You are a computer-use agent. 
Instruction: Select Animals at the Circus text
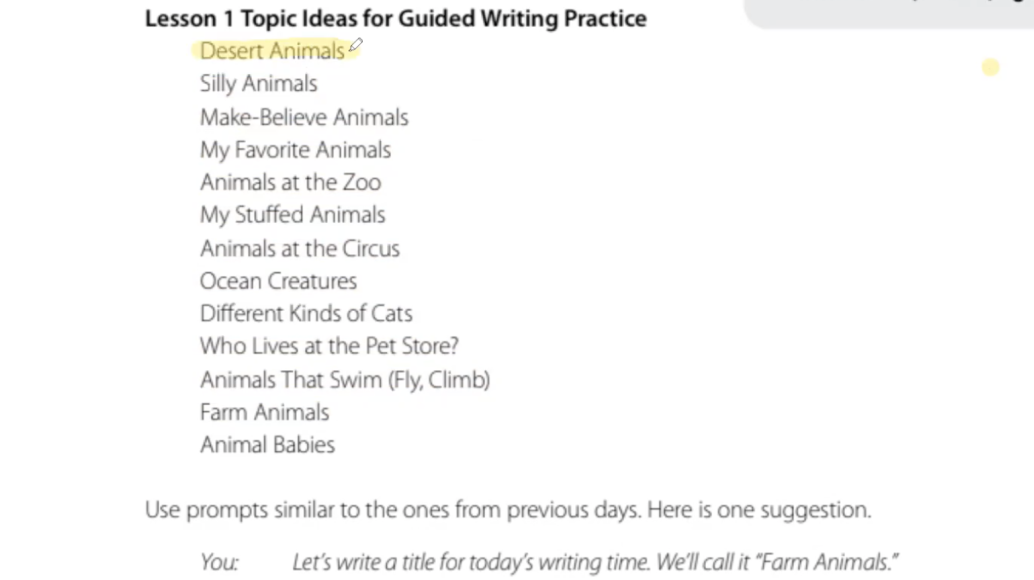click(300, 248)
